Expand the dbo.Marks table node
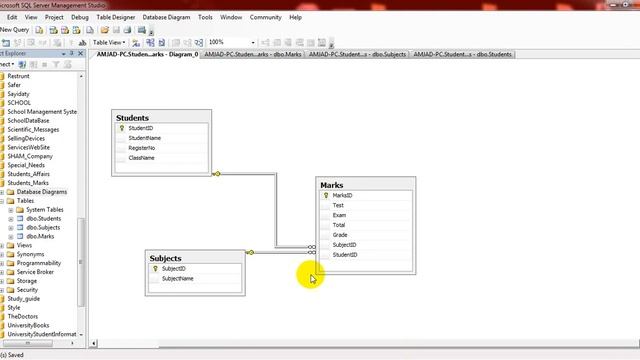The width and height of the screenshot is (640, 360). pos(11,237)
